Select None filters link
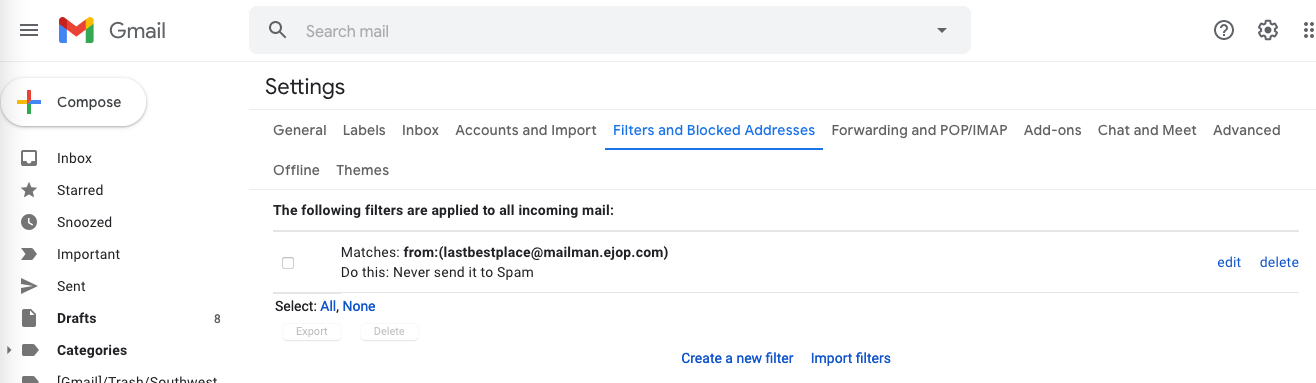1316x383 pixels. click(359, 306)
